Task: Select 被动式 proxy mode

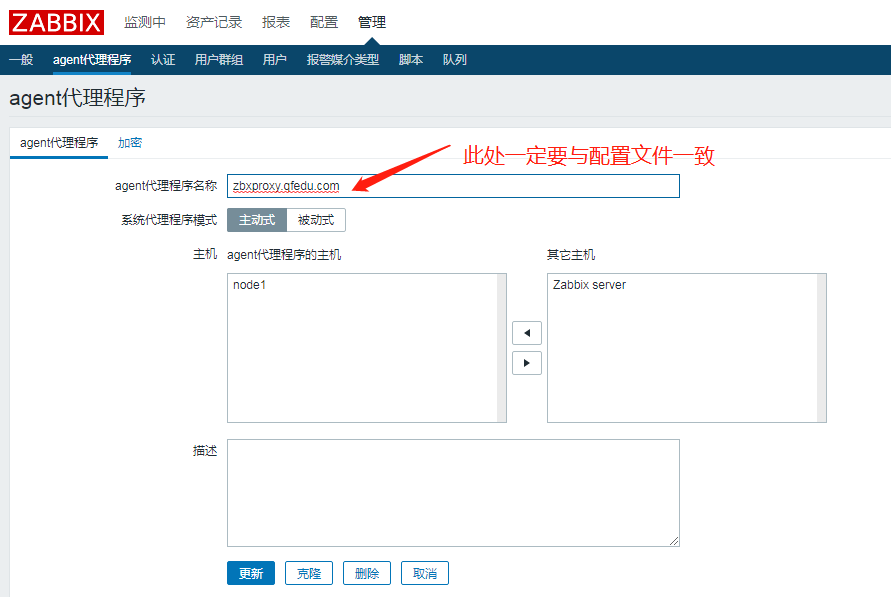Action: (316, 220)
